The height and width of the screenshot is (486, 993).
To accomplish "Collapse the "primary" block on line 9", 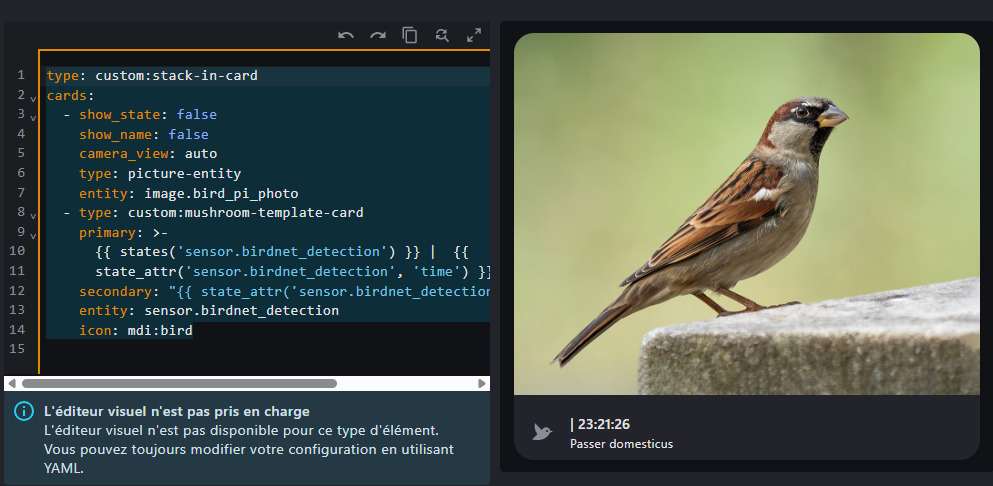I will [33, 234].
